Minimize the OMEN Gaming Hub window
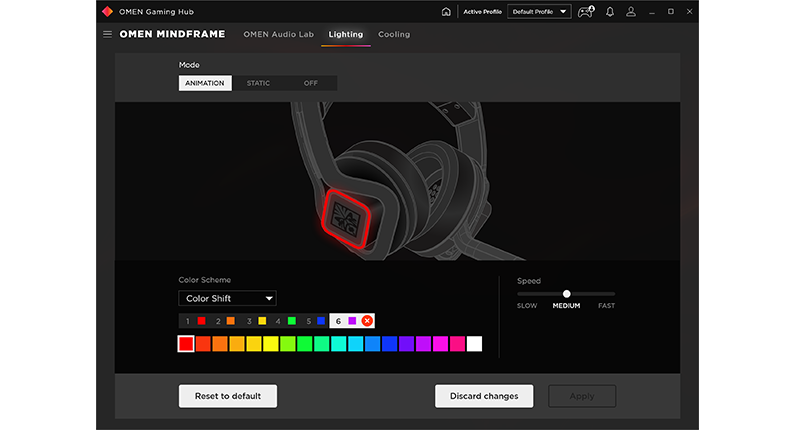This screenshot has height=430, width=795. (x=652, y=12)
